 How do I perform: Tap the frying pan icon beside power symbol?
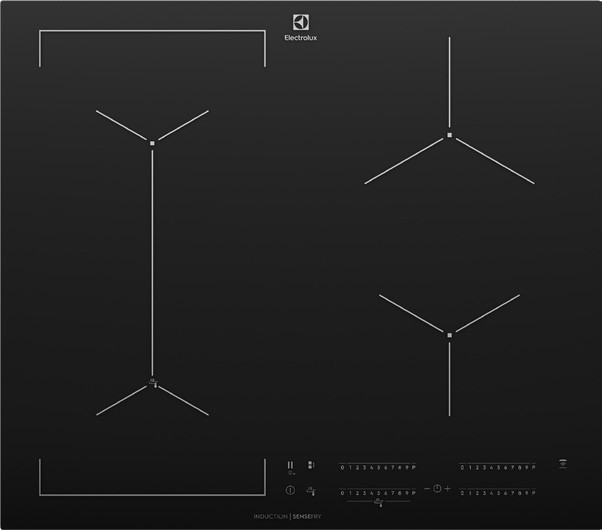coord(311,490)
